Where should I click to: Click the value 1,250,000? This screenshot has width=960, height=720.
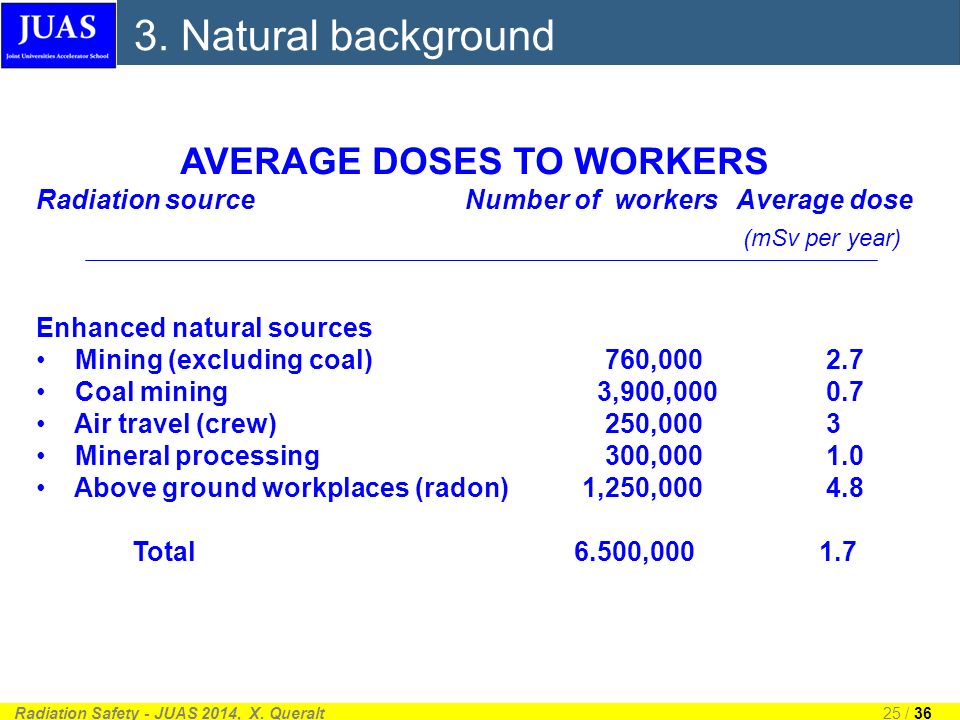[x=642, y=488]
